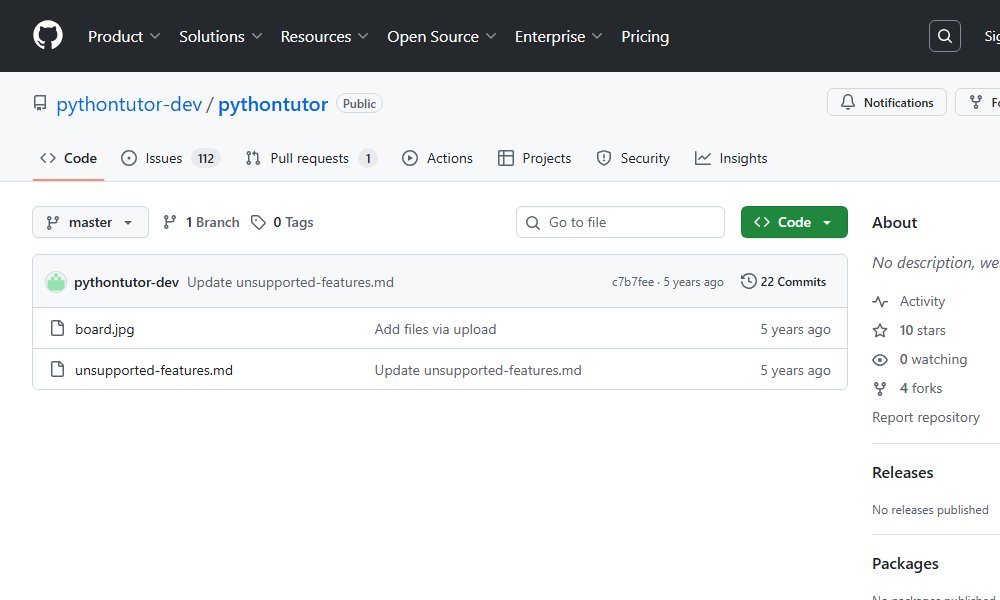Open commit hash c7b7fee
Viewport: 1000px width, 600px height.
[633, 282]
